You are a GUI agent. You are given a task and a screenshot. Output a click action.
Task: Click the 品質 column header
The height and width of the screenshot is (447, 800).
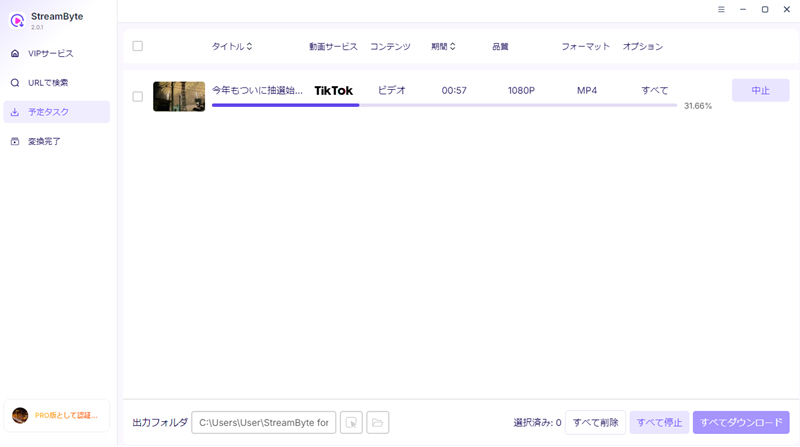[x=501, y=46]
